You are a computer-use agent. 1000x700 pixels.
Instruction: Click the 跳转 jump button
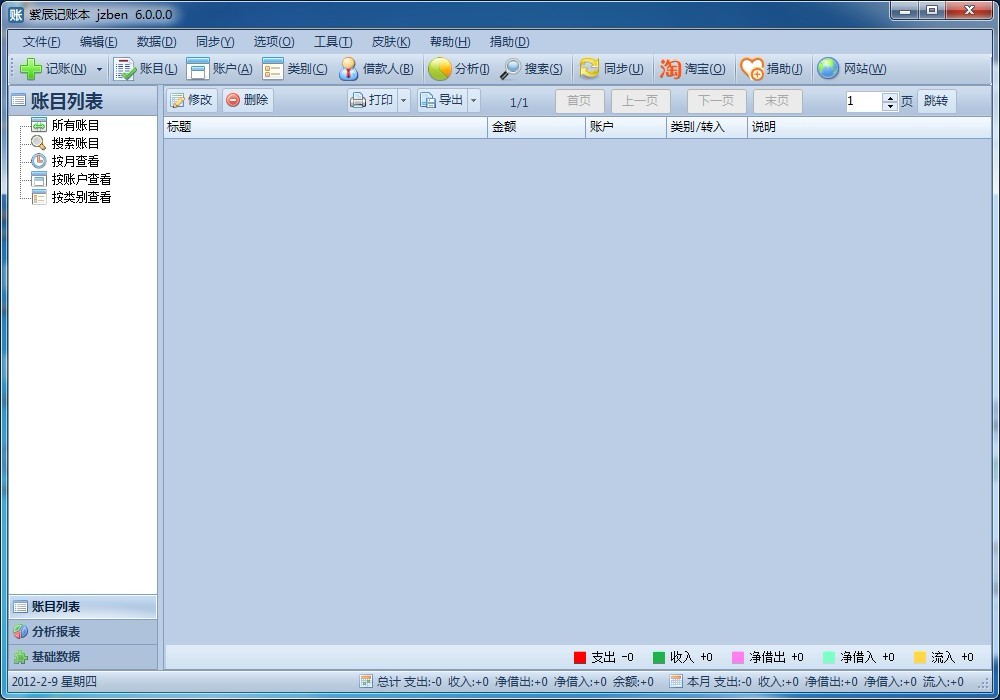point(936,101)
